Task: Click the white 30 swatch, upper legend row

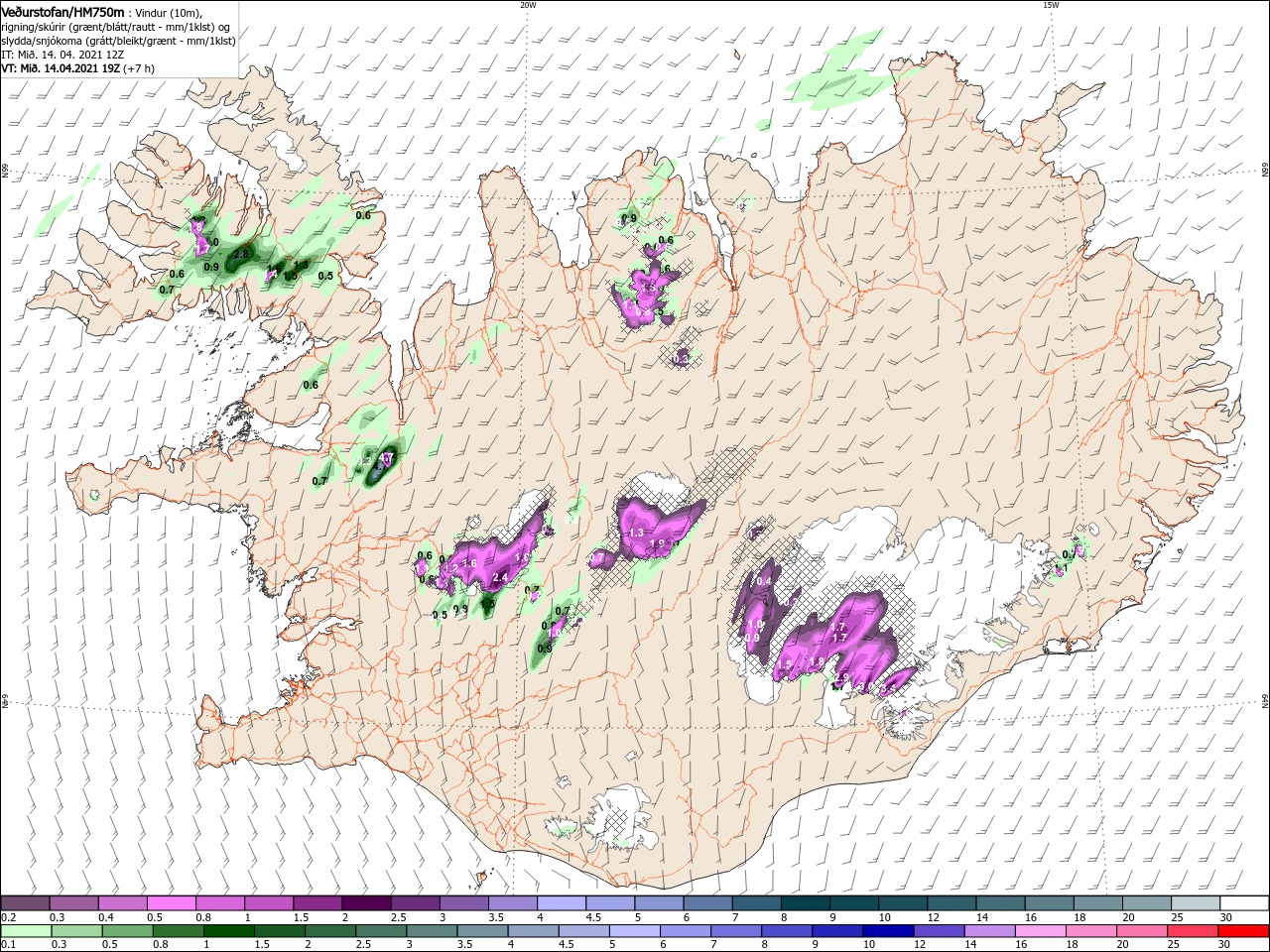Action: 1243,903
